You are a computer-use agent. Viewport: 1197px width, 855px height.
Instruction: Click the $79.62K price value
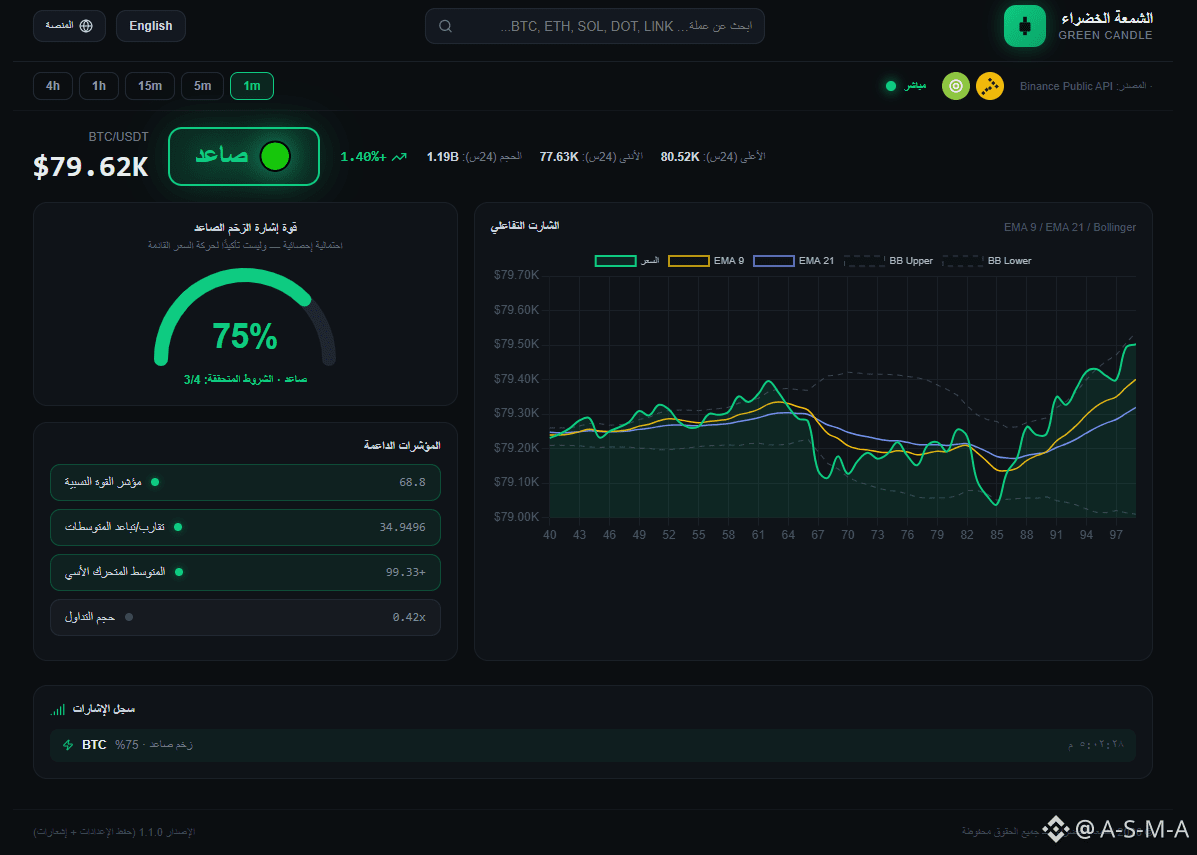[91, 166]
